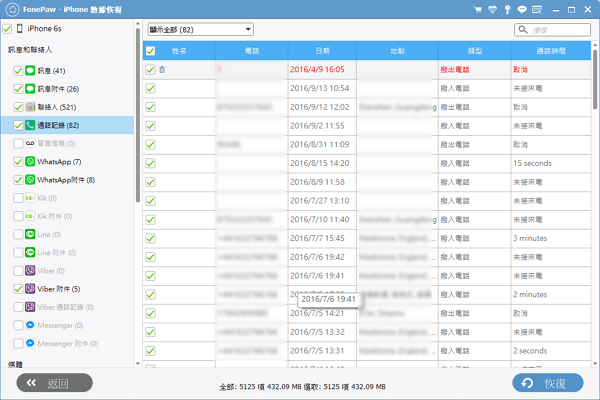Select the WhatsApp (7) category icon

31,161
